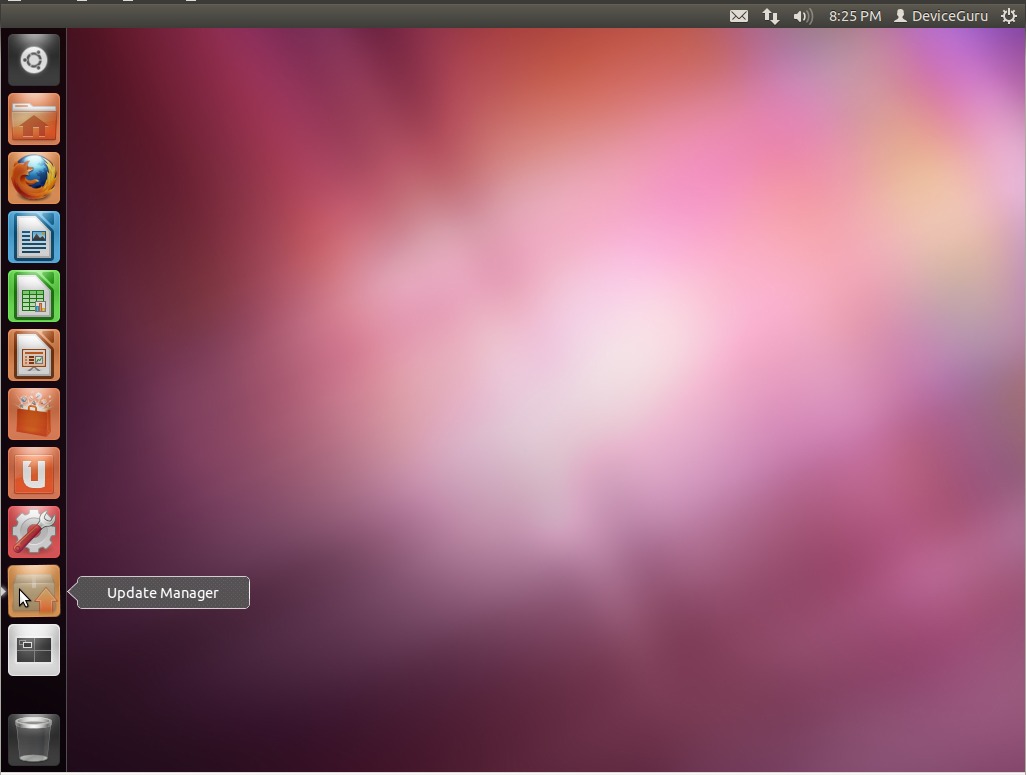This screenshot has height=775, width=1026.
Task: Open System Settings wrench and gear icon
Action: coord(34,532)
